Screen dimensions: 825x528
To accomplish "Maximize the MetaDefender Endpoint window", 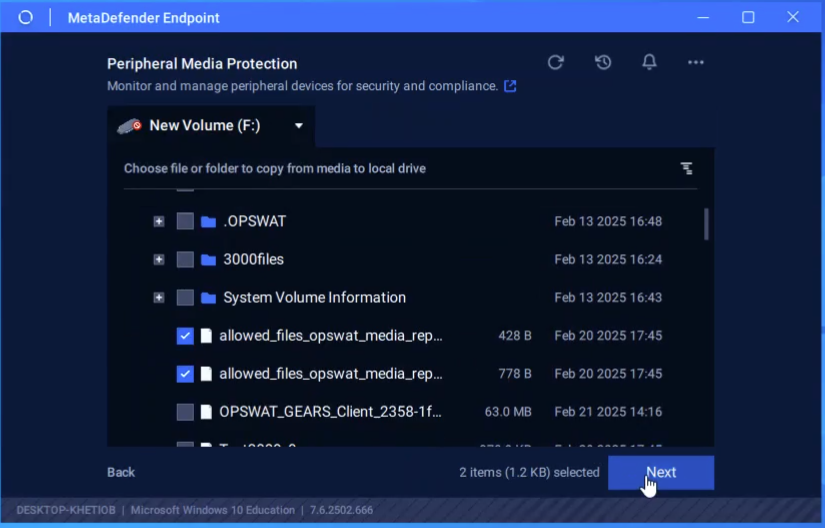I will click(x=748, y=17).
